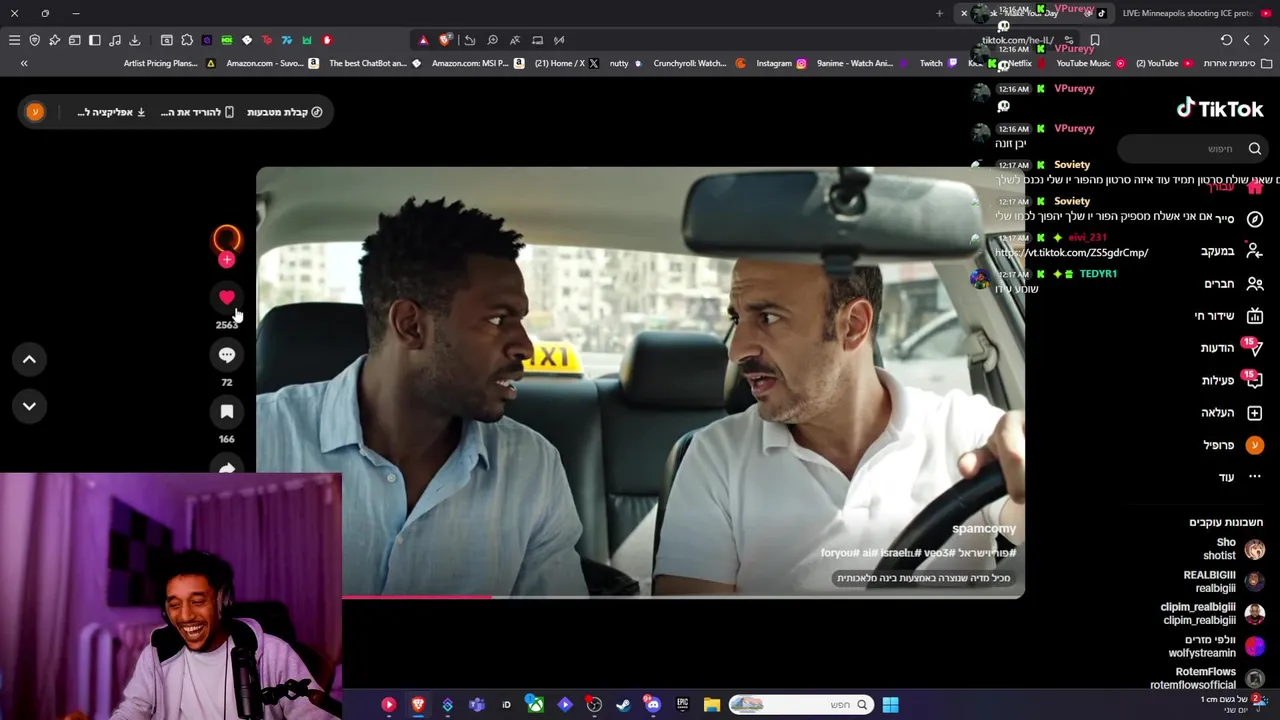The width and height of the screenshot is (1280, 720).
Task: Open the Activity icon with the 15 badge
Action: pyautogui.click(x=1255, y=380)
